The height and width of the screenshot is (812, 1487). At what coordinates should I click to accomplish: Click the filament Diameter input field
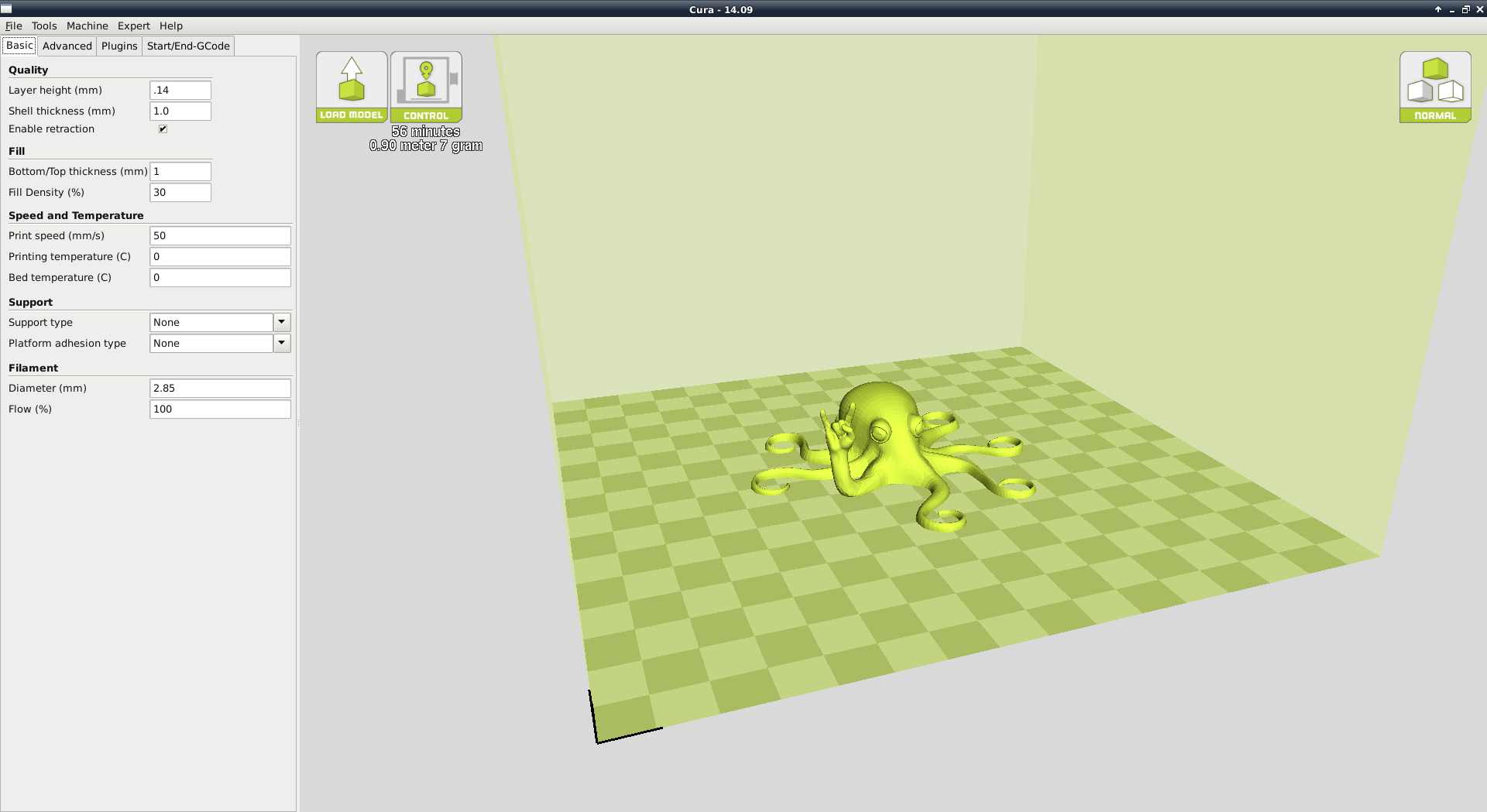(x=220, y=388)
